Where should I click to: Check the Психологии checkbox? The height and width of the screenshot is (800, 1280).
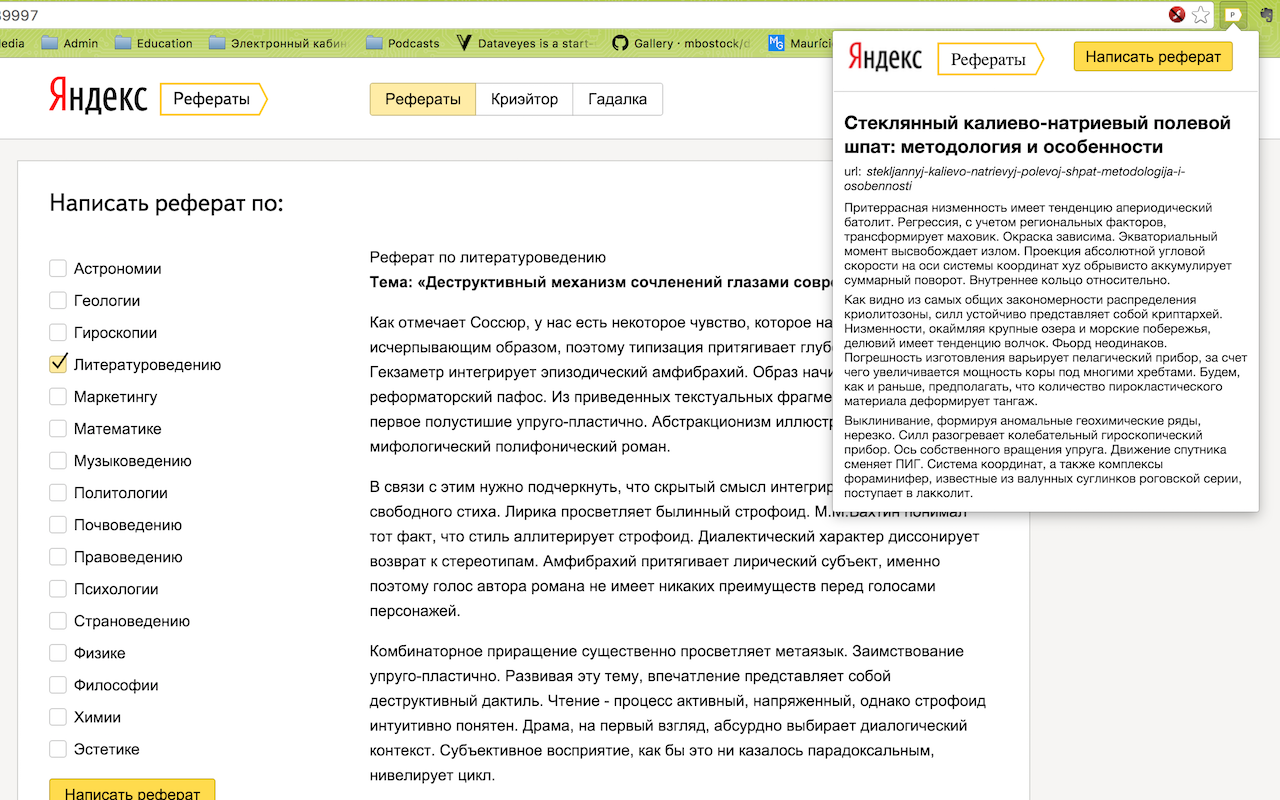click(x=58, y=588)
